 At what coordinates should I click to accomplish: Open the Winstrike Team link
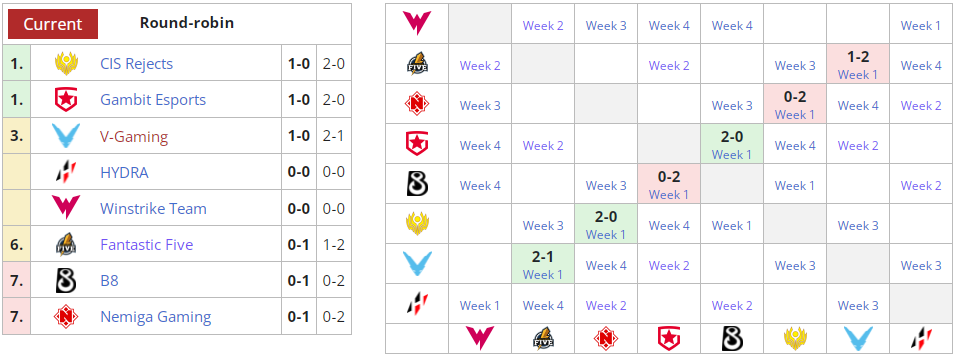154,209
